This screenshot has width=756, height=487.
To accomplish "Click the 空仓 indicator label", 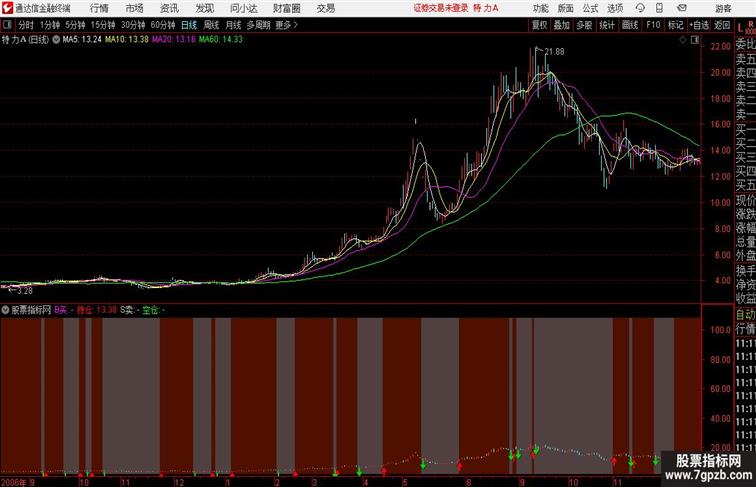I will click(x=152, y=310).
